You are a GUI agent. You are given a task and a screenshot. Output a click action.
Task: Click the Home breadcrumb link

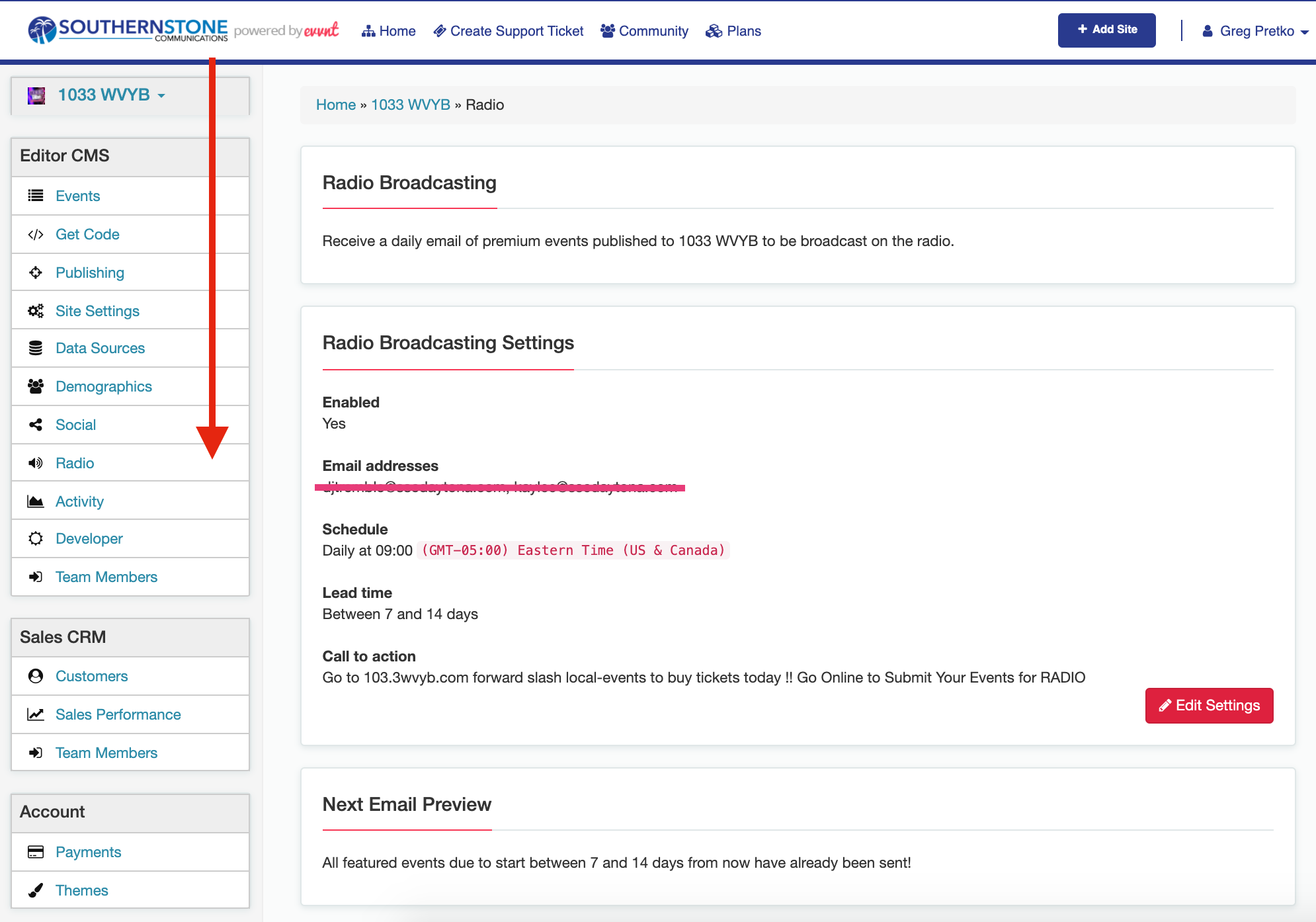tap(336, 105)
